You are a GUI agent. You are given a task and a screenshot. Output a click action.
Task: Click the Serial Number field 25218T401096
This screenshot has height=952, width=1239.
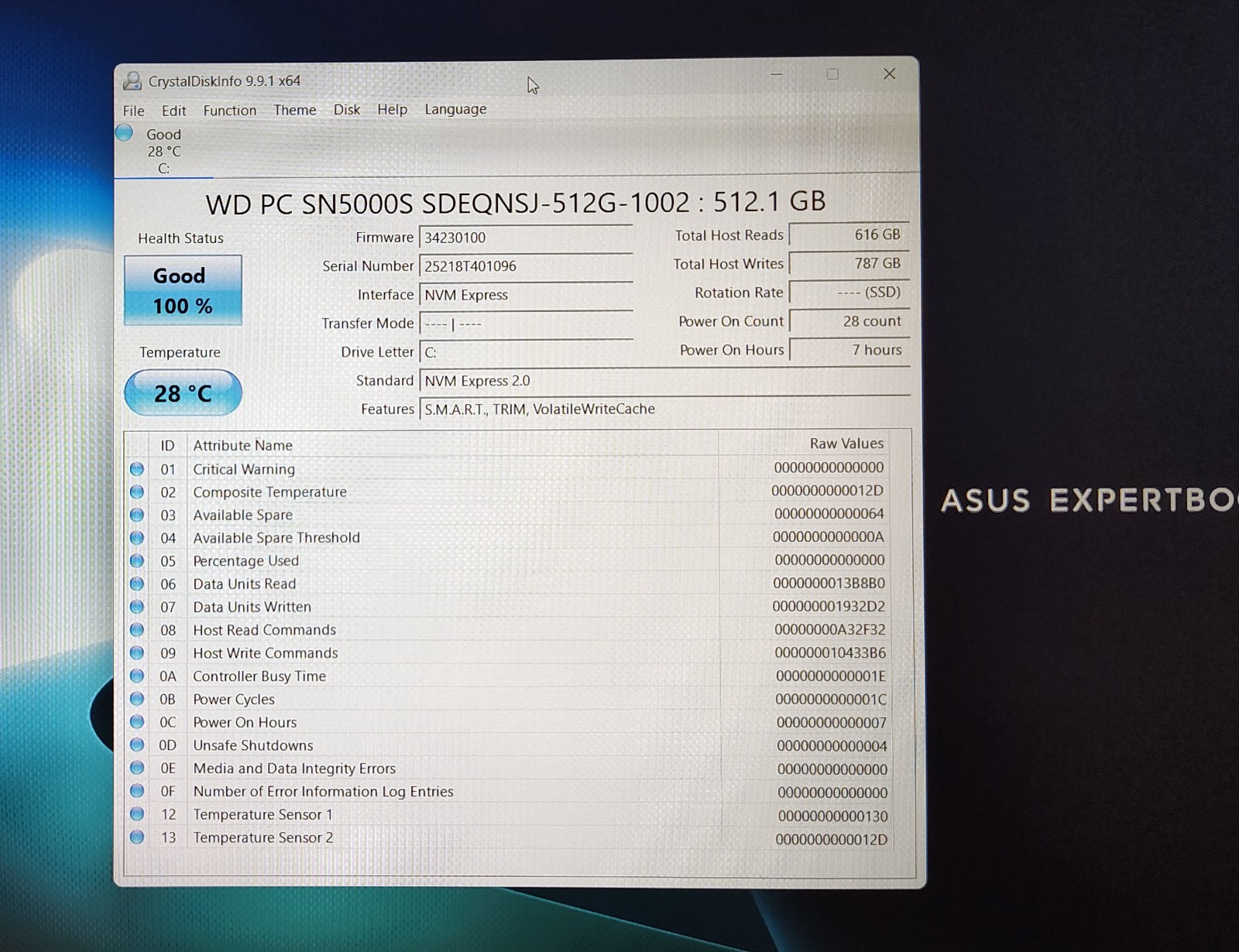(526, 266)
